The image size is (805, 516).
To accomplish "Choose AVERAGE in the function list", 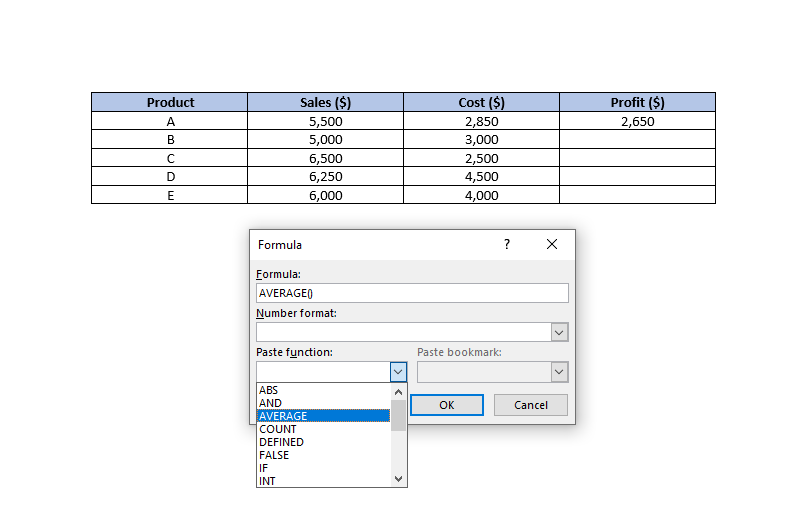I will point(323,416).
